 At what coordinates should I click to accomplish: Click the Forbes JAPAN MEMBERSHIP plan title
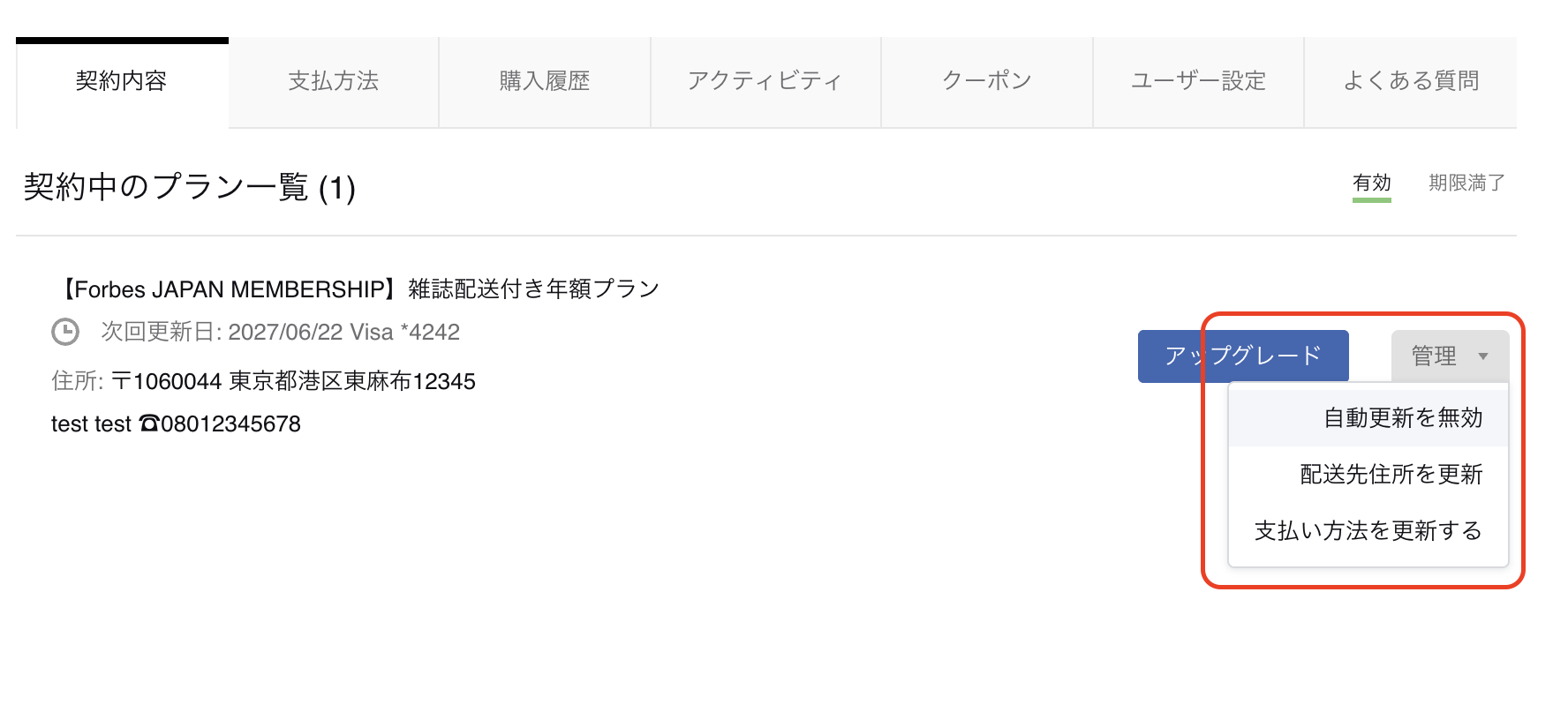pos(356,289)
